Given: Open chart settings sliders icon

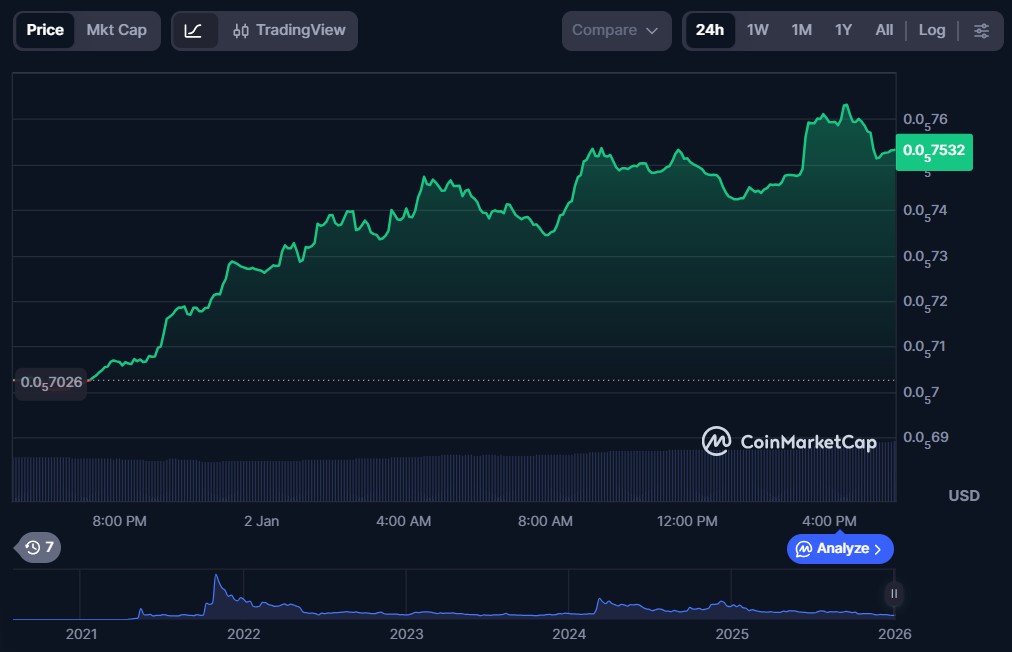Looking at the screenshot, I should tap(981, 30).
